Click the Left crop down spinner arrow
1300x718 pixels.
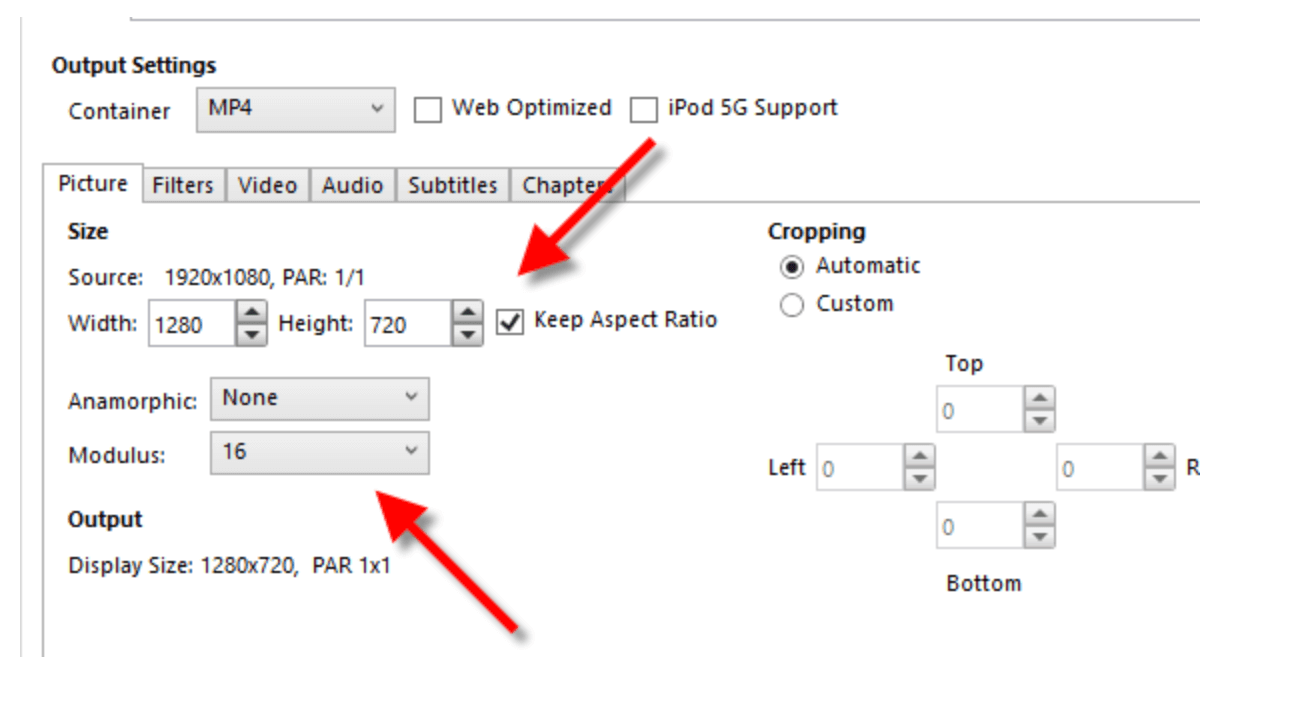[919, 478]
